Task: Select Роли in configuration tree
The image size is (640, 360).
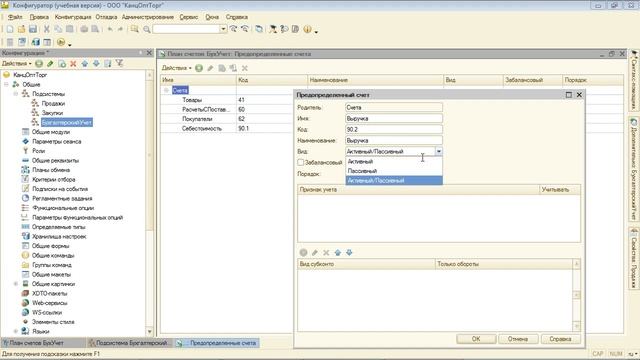Action: coord(39,151)
